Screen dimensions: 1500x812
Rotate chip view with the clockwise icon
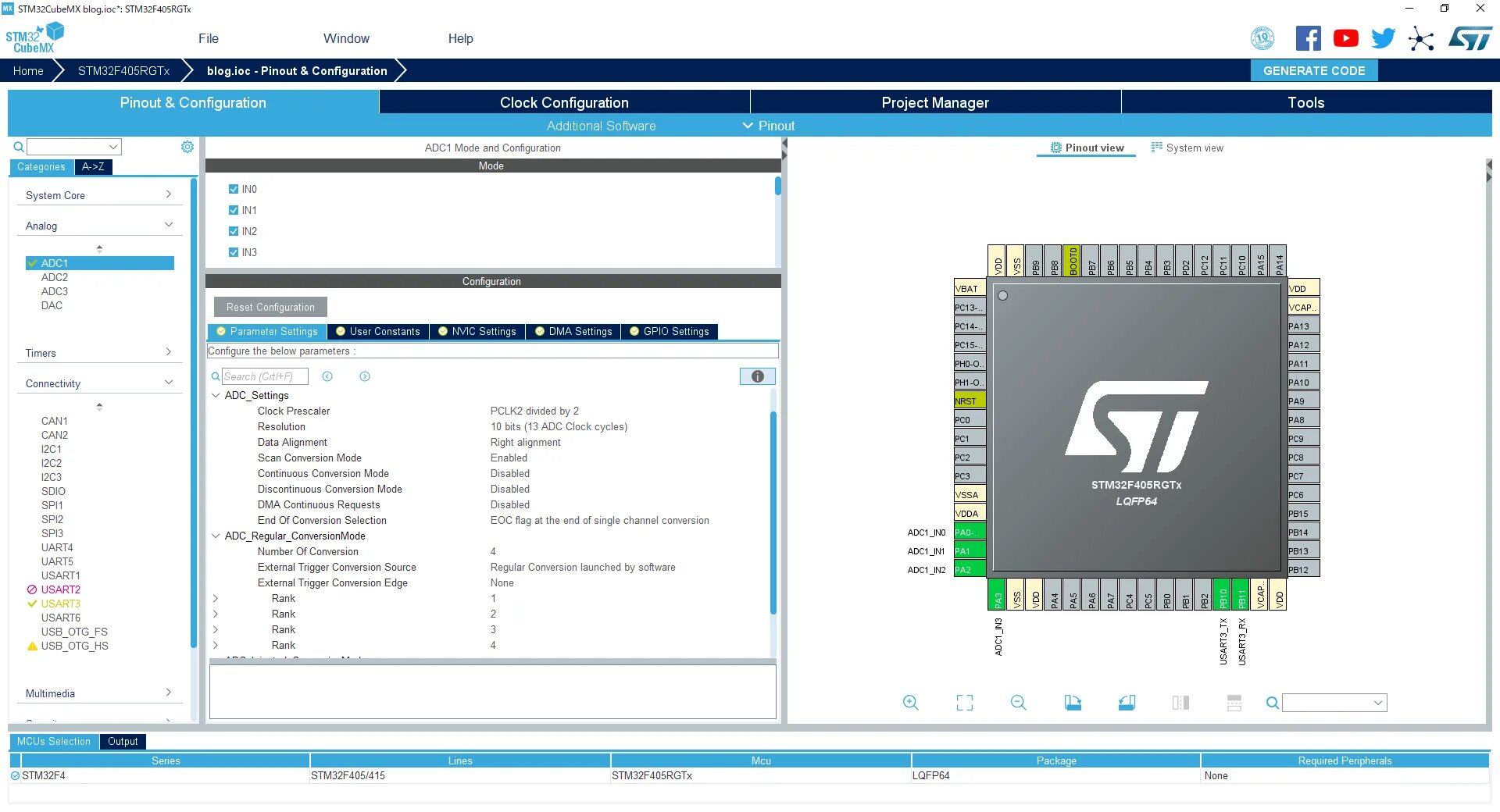(1073, 703)
